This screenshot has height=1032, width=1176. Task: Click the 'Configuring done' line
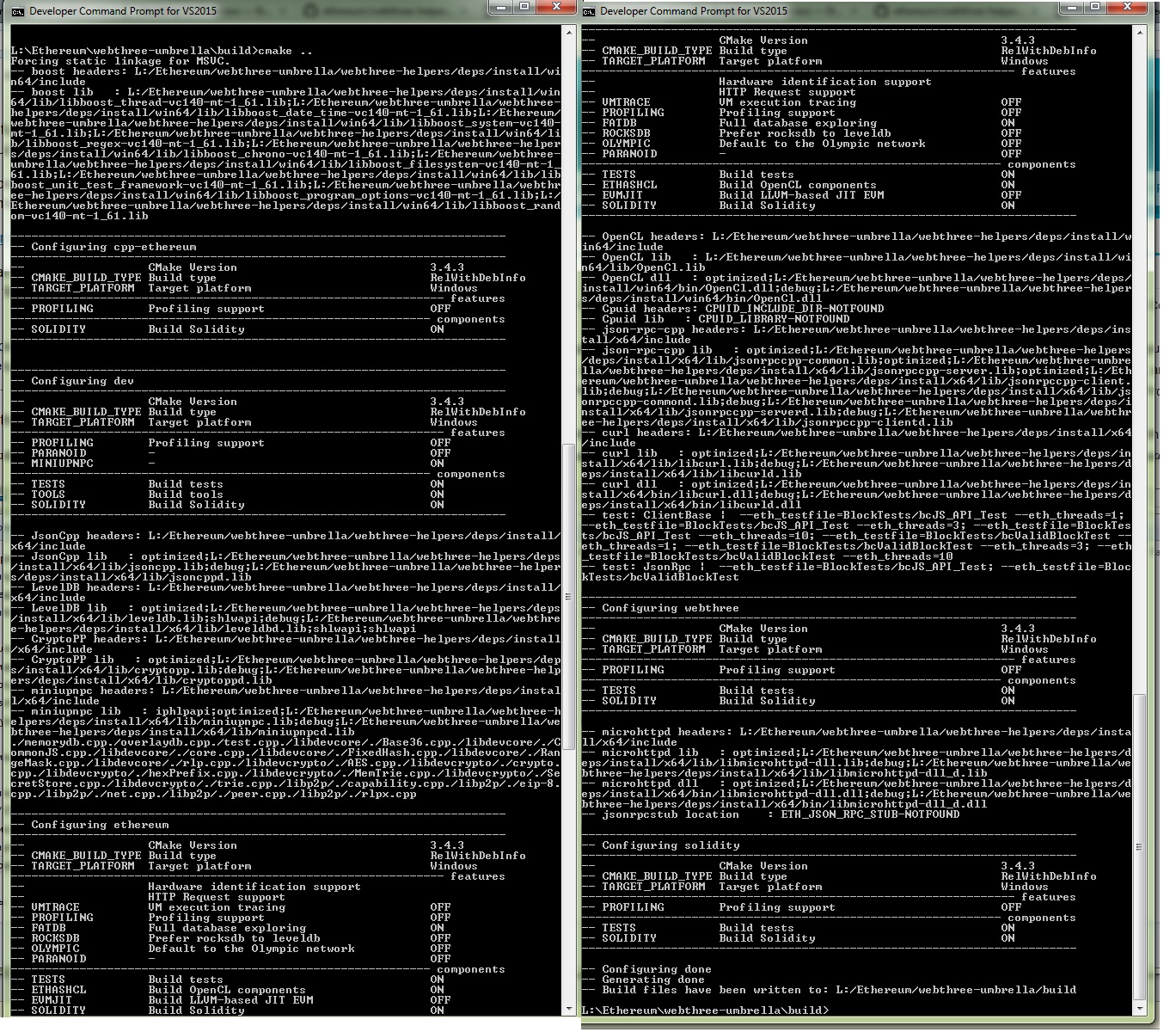646,969
